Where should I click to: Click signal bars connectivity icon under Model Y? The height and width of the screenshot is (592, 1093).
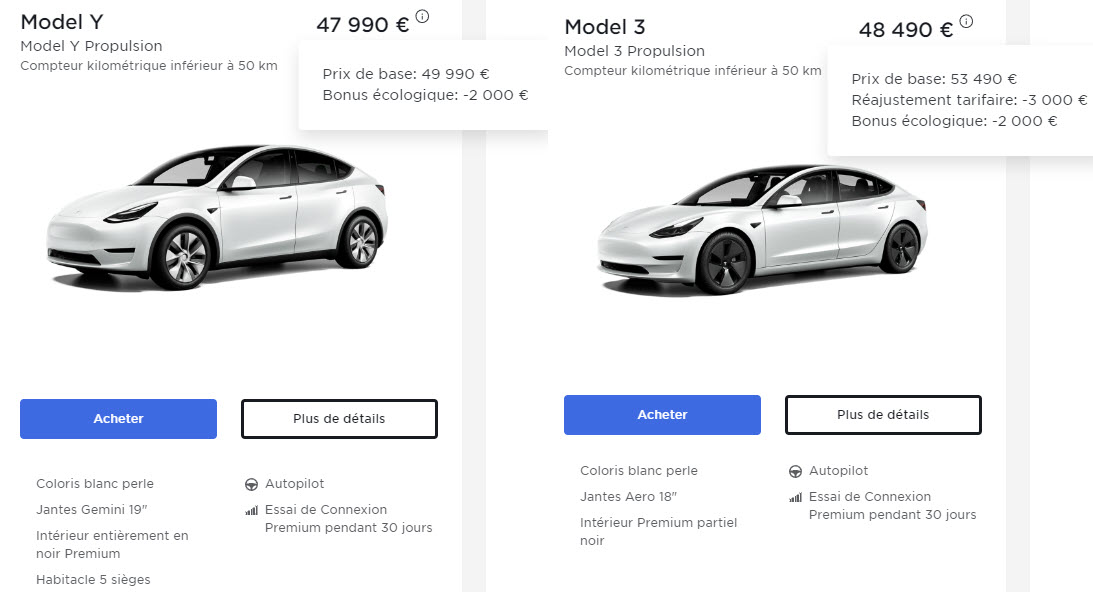tap(251, 510)
